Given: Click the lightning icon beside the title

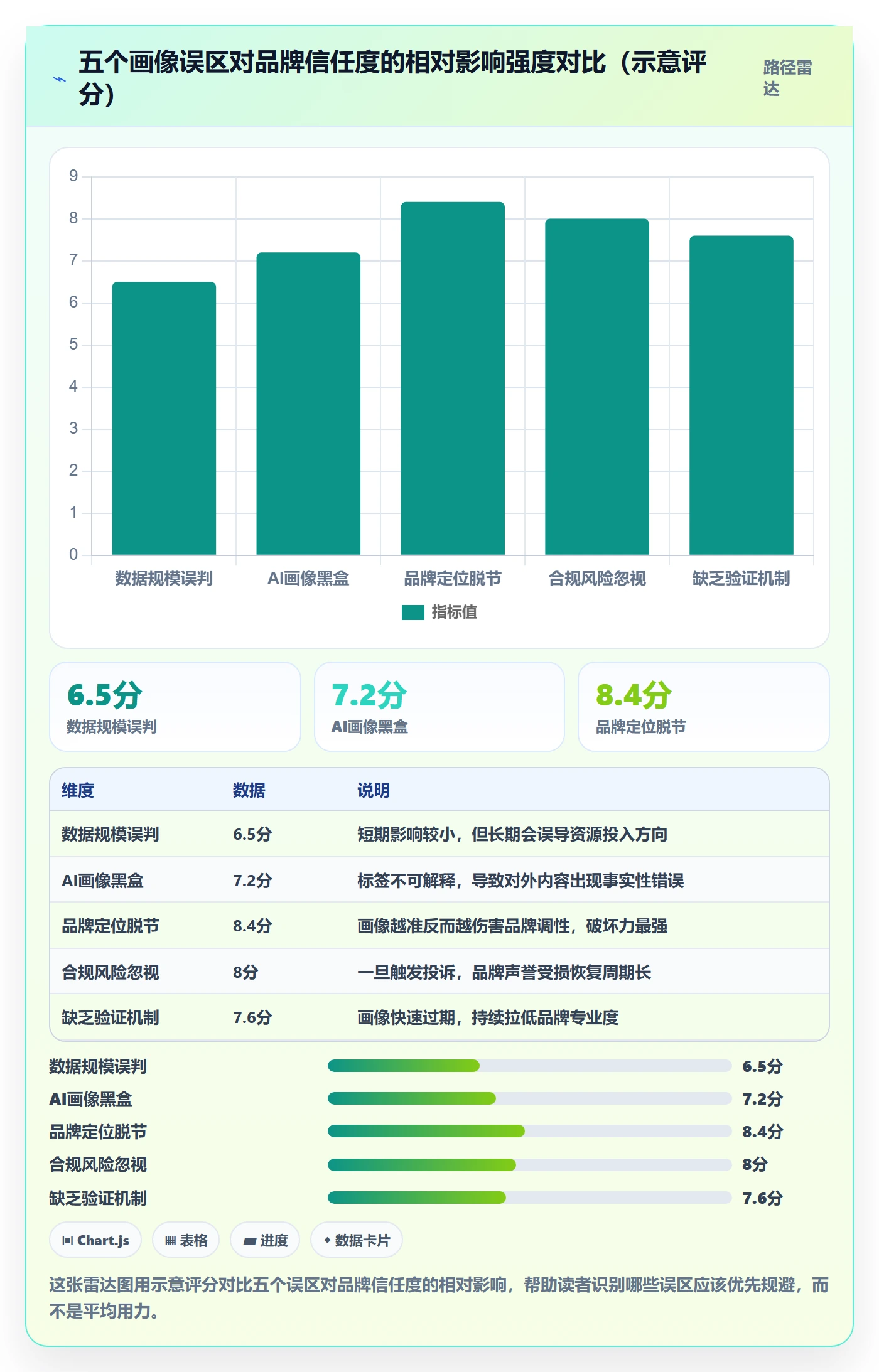Looking at the screenshot, I should [60, 79].
